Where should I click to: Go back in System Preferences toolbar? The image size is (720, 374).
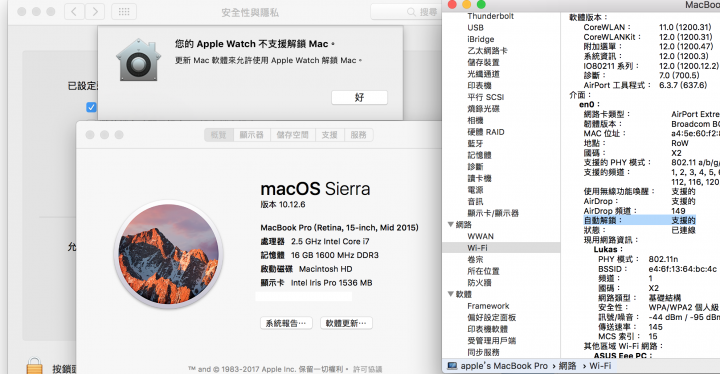(74, 11)
